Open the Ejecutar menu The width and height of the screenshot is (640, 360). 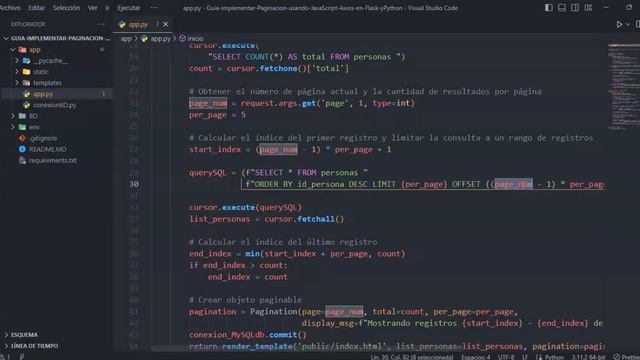click(x=129, y=8)
